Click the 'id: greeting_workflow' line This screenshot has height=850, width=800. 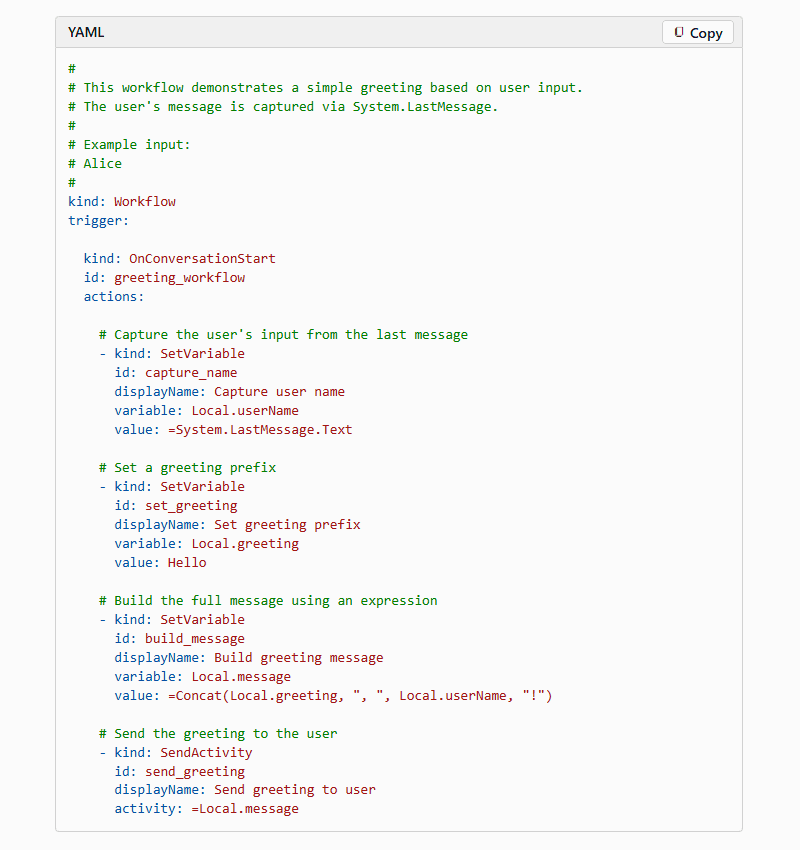tap(164, 278)
